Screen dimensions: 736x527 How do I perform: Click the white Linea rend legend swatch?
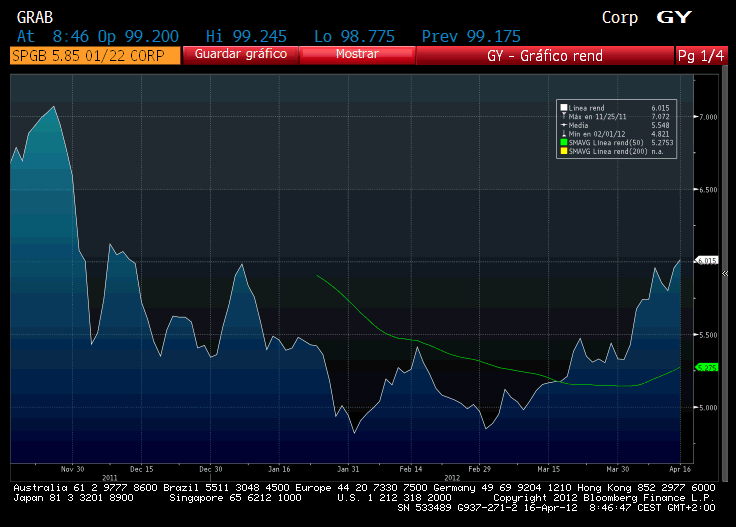coord(564,107)
